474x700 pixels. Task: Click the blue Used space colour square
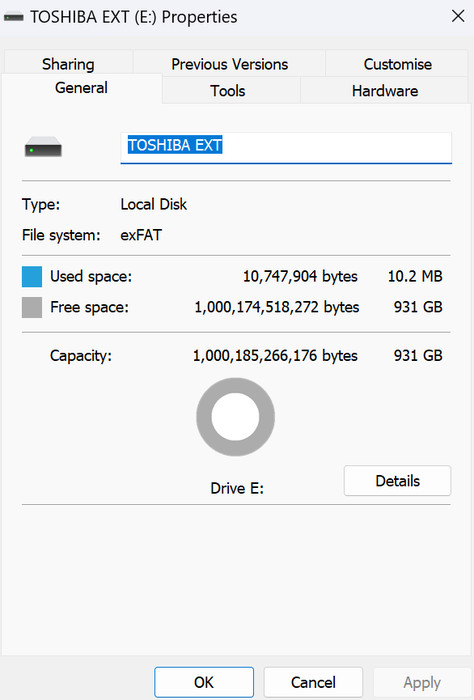(x=32, y=276)
